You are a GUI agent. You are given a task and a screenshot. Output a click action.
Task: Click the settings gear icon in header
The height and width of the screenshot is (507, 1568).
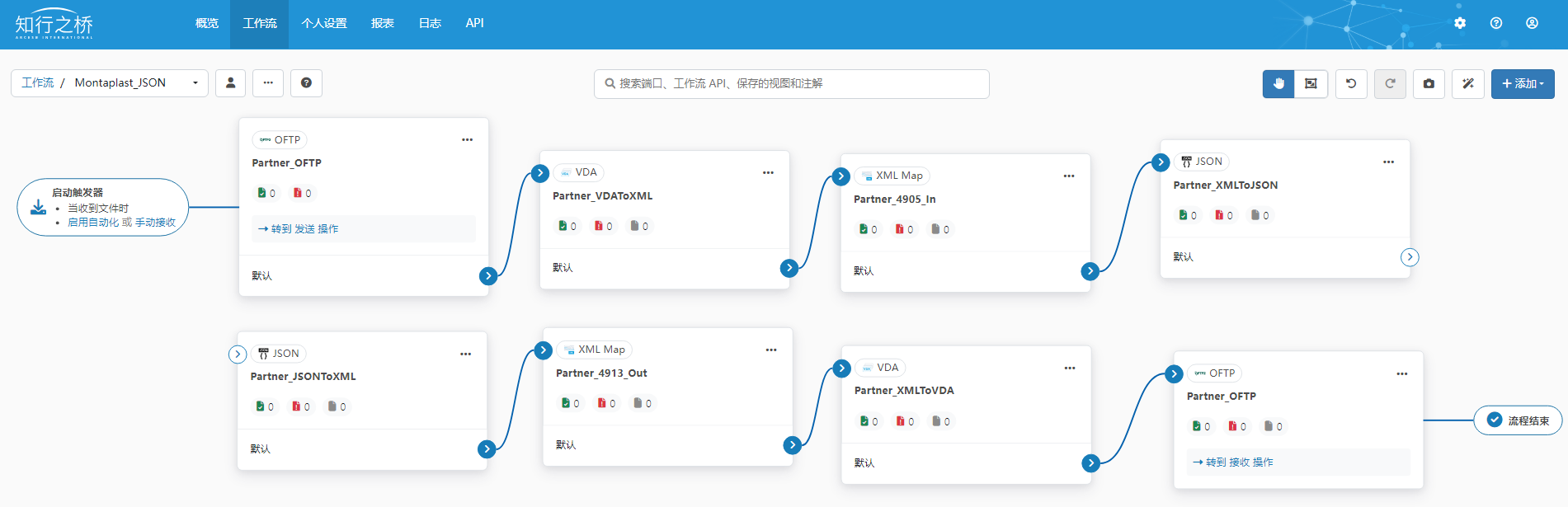1460,23
